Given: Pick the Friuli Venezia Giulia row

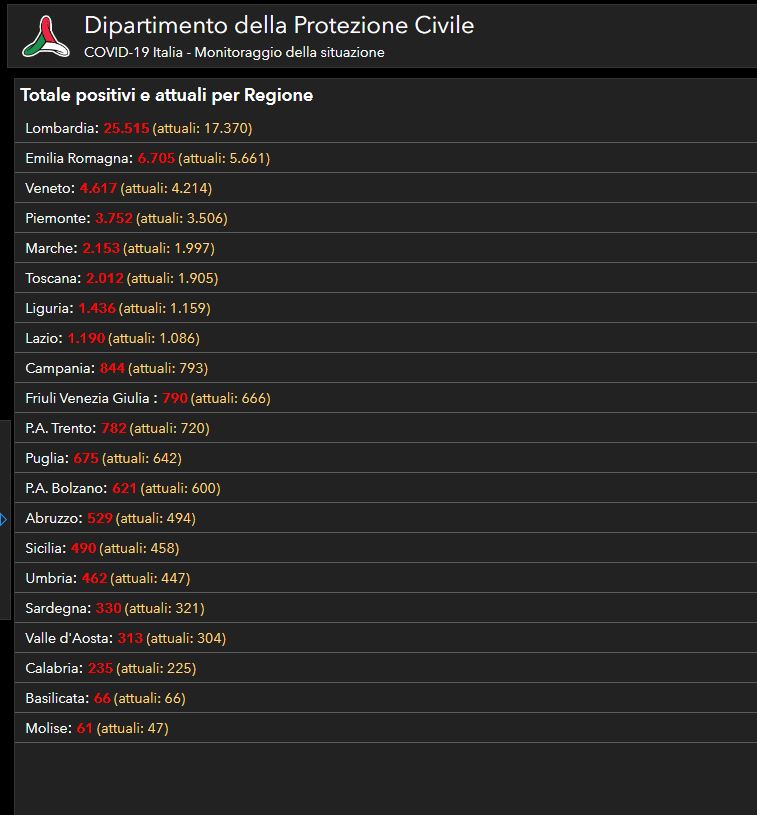Looking at the screenshot, I should pyautogui.click(x=148, y=398).
